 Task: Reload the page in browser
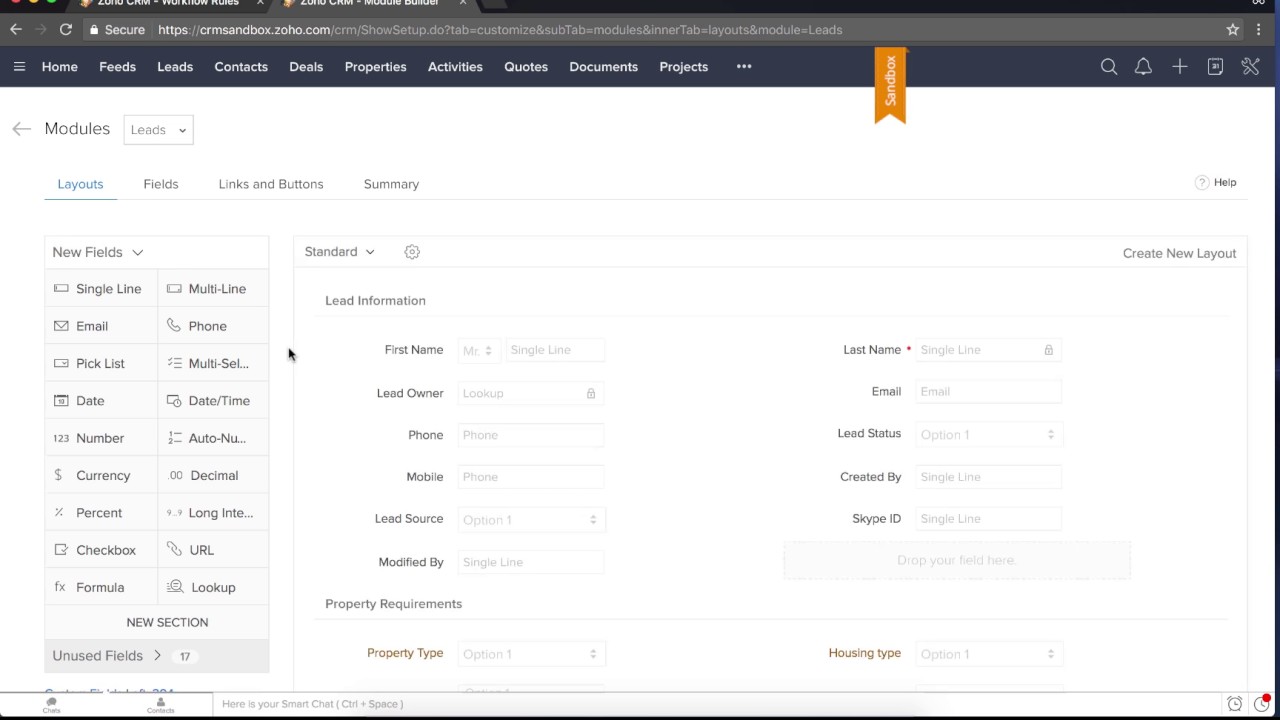point(66,30)
